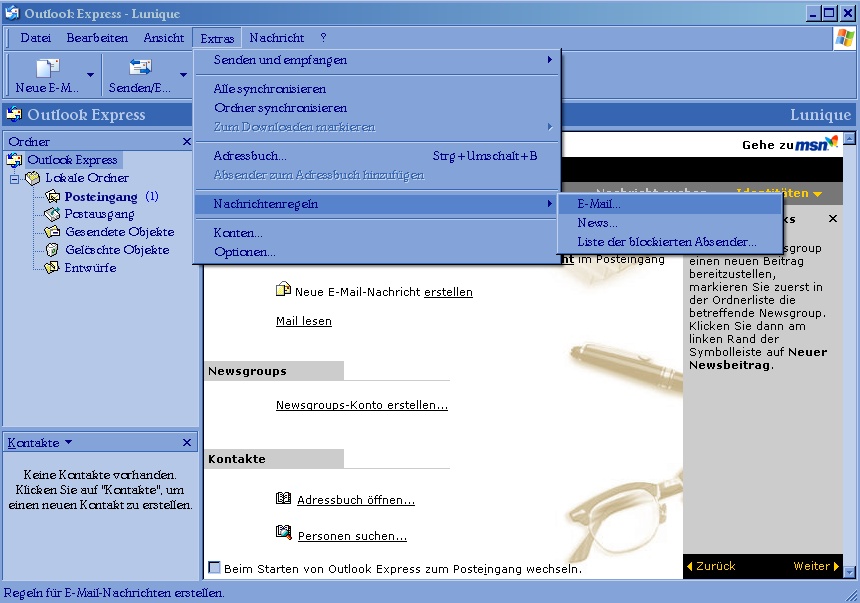Open the Ansicht menu

[x=163, y=38]
